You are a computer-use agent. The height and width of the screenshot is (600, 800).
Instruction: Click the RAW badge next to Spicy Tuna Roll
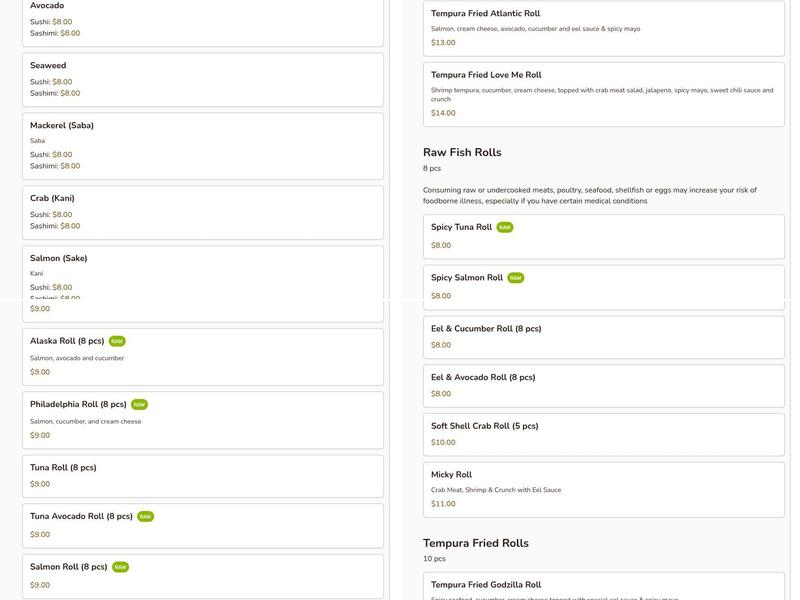pyautogui.click(x=505, y=228)
